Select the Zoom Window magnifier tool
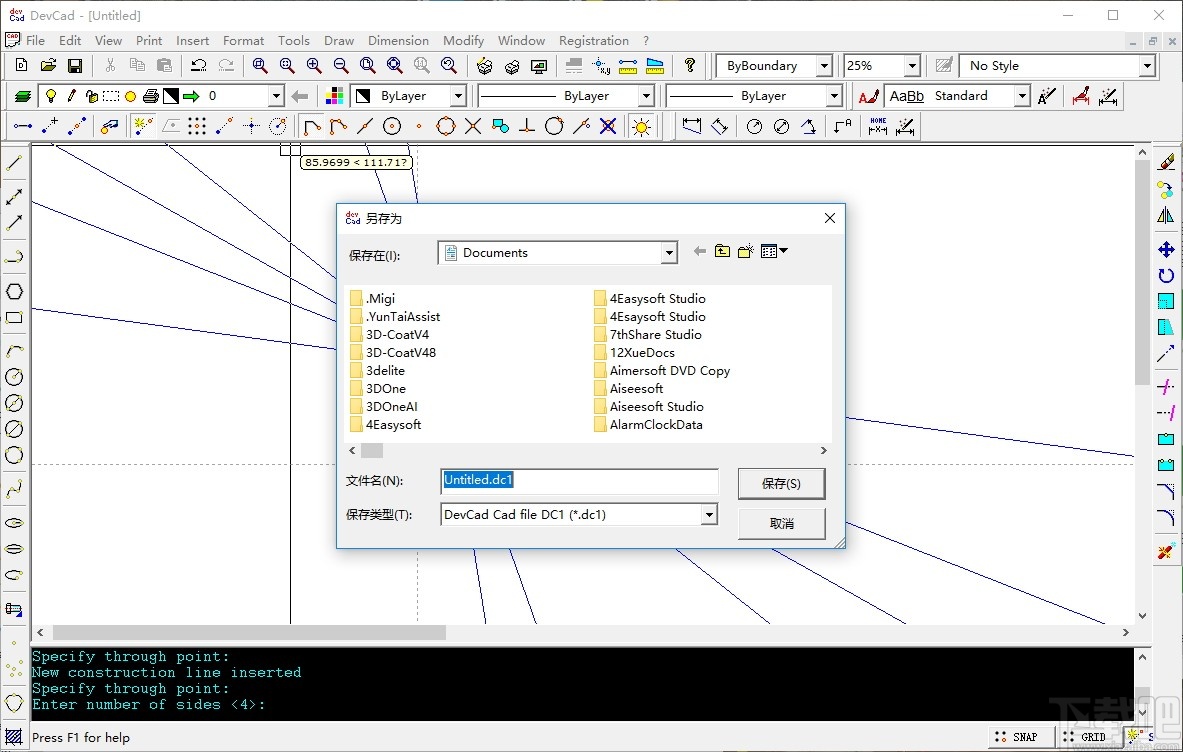Screen dimensions: 1183x752 pyautogui.click(x=260, y=65)
